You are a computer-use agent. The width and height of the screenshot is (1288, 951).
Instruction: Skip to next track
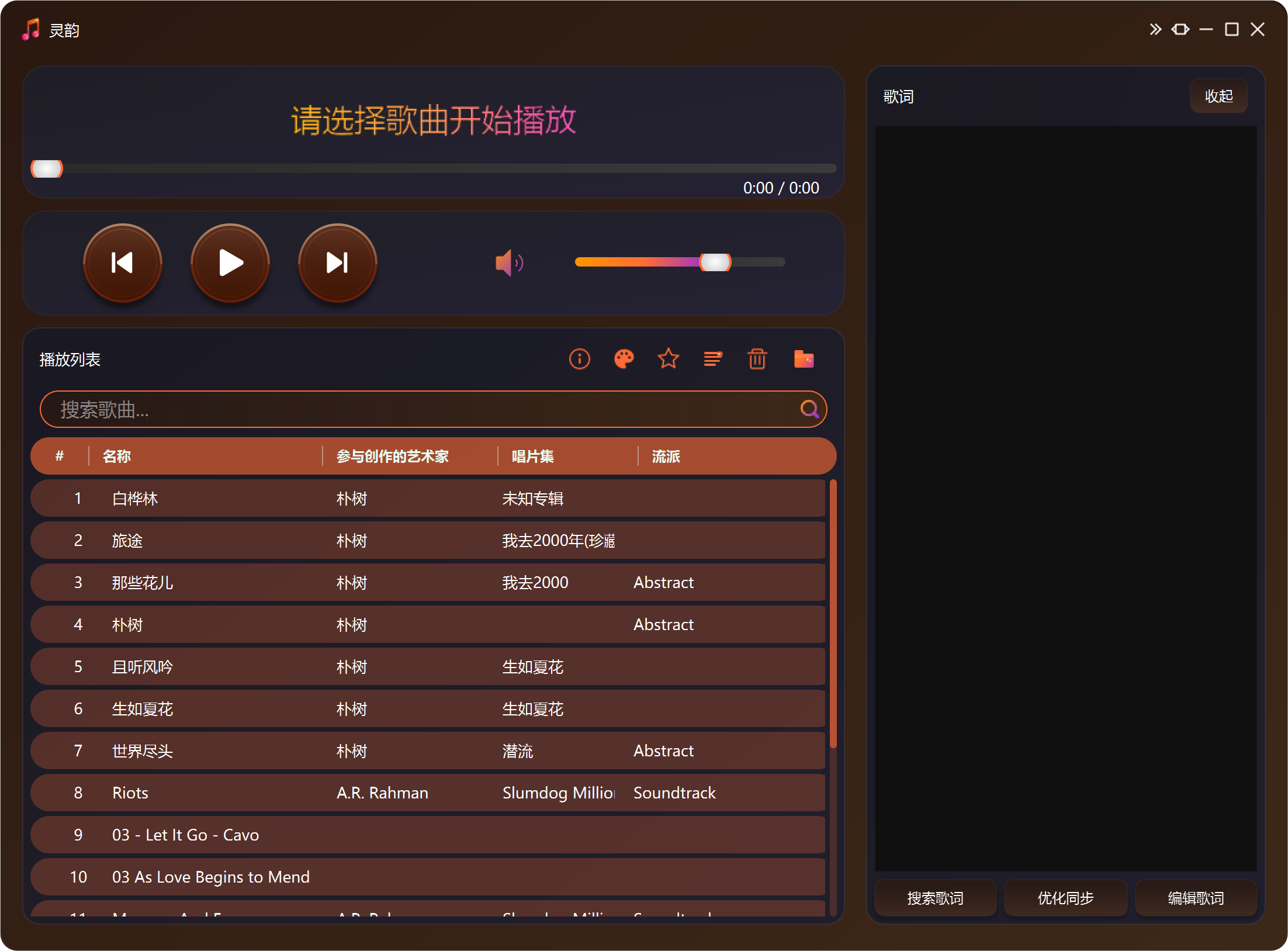(337, 262)
